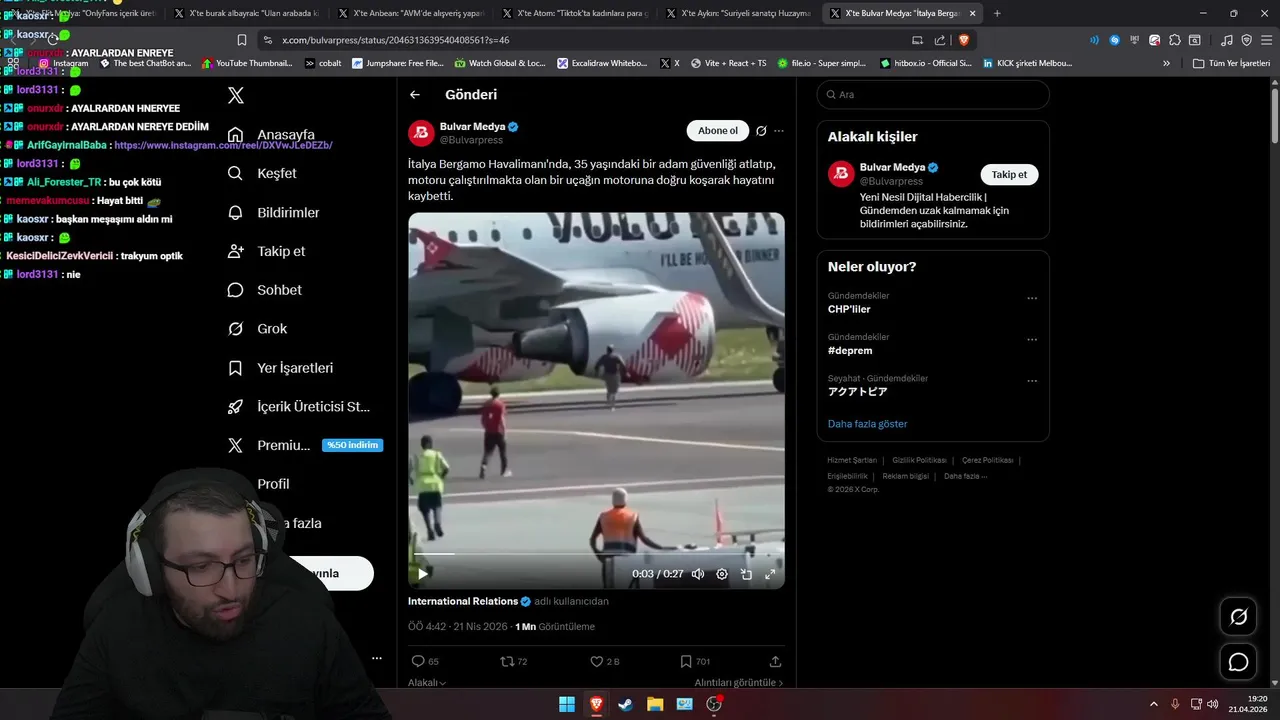Click Takip et for Bulvar Medya
This screenshot has width=1280, height=720.
(1009, 174)
